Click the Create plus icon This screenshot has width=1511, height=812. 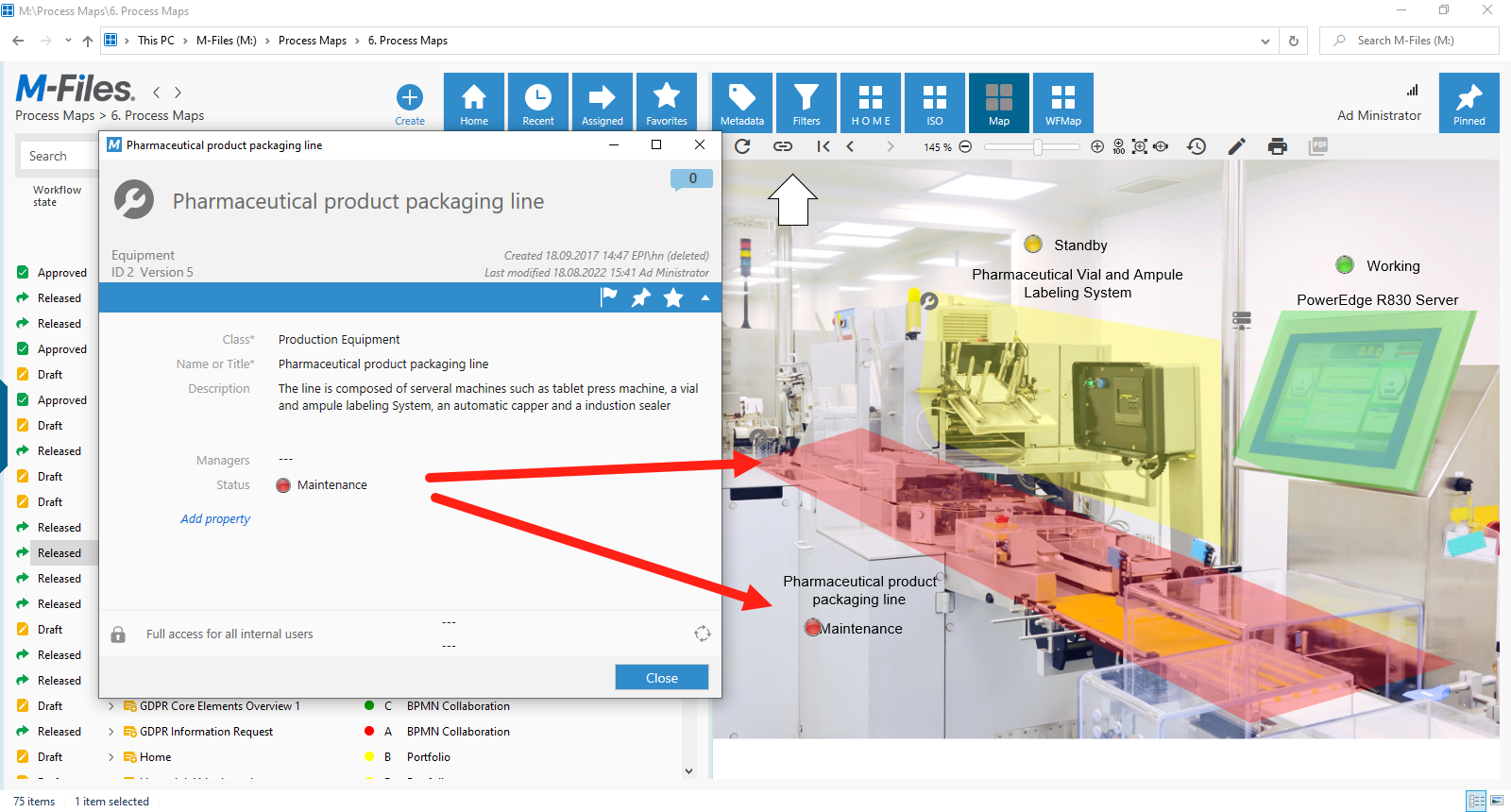click(409, 98)
